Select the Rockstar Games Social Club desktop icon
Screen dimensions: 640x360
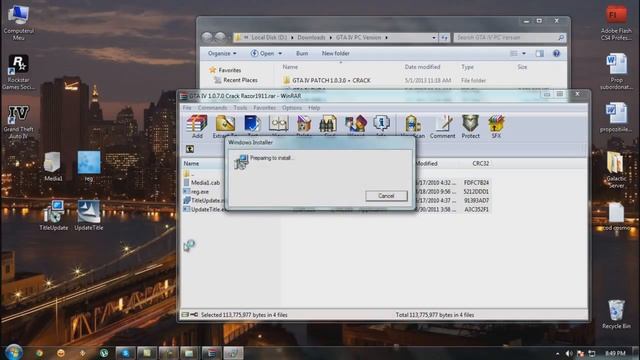pyautogui.click(x=18, y=72)
